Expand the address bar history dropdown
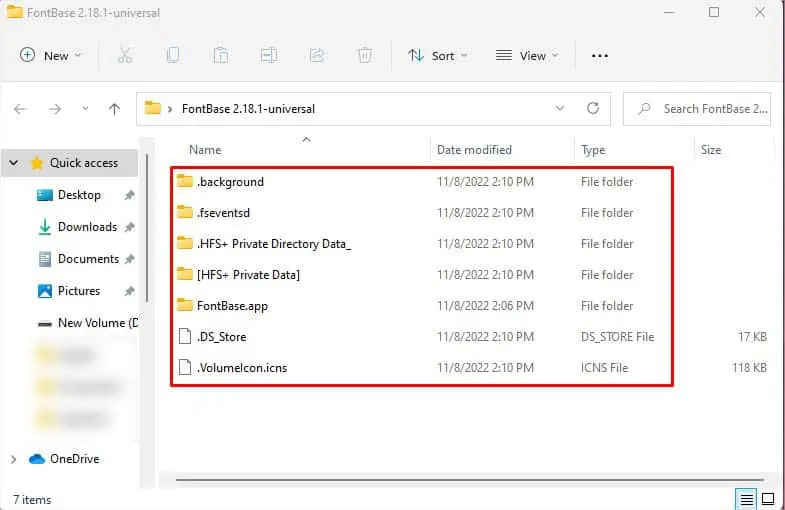Image resolution: width=785 pixels, height=510 pixels. (560, 108)
